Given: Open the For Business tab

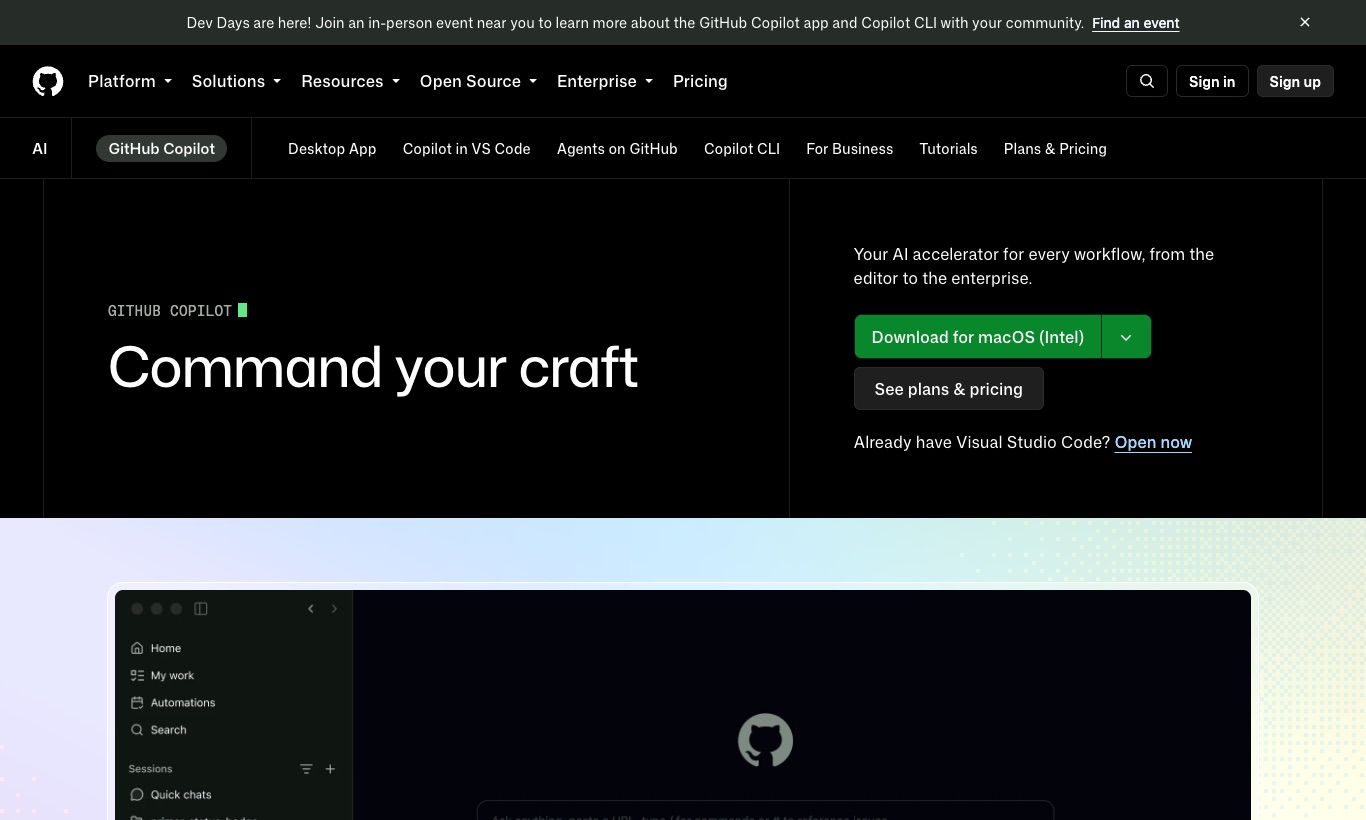Looking at the screenshot, I should pos(850,149).
